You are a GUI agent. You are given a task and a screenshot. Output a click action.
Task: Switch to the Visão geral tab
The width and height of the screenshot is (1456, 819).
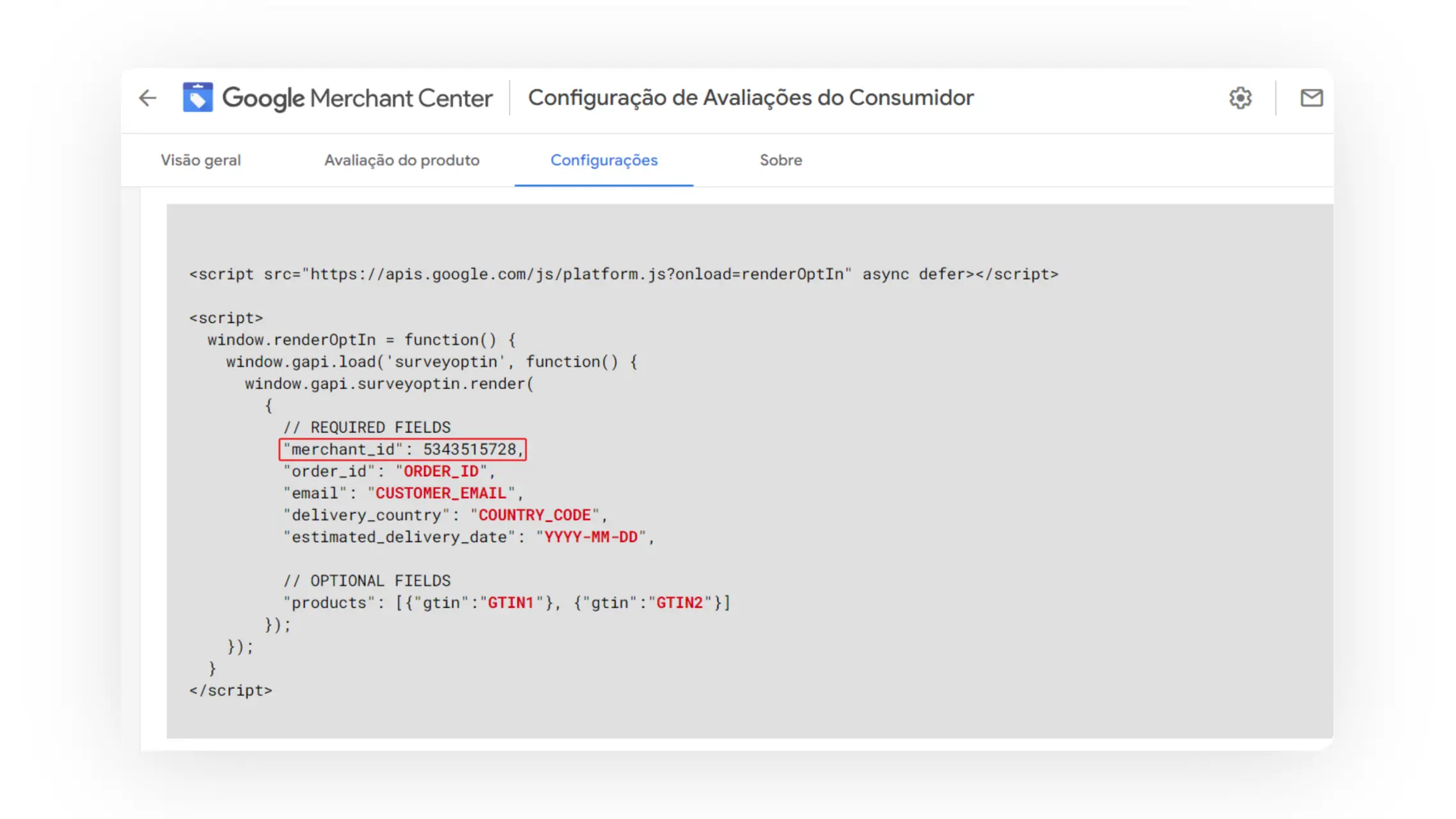pyautogui.click(x=201, y=160)
